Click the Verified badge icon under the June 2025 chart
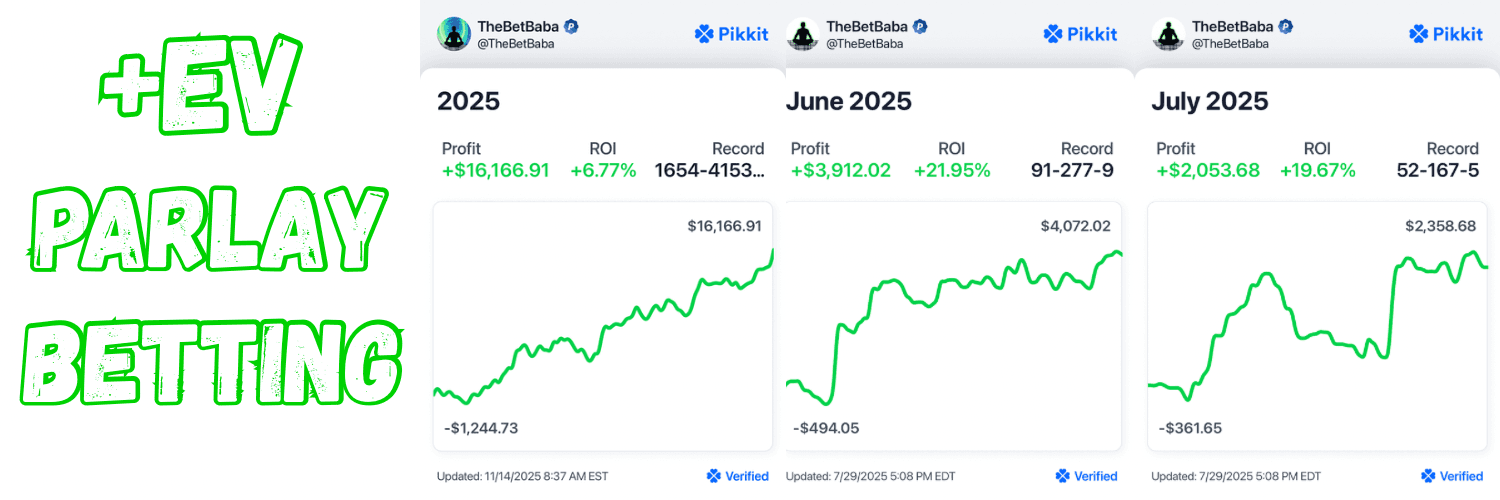Image resolution: width=1500 pixels, height=500 pixels. click(x=1062, y=476)
